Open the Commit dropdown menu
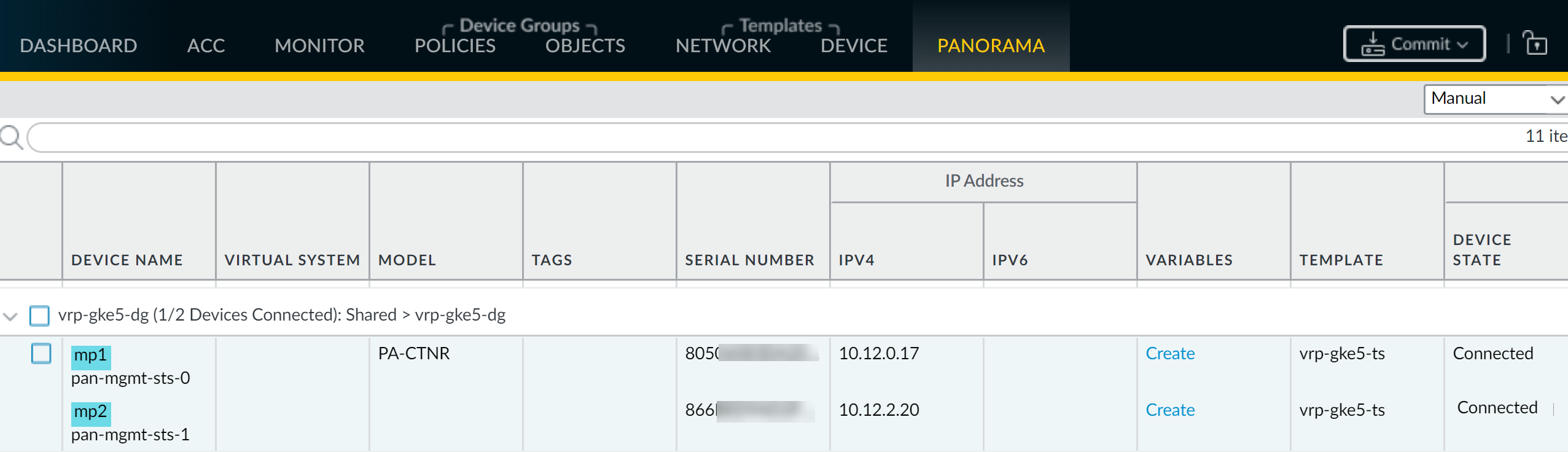This screenshot has height=452, width=1568. pos(1414,44)
